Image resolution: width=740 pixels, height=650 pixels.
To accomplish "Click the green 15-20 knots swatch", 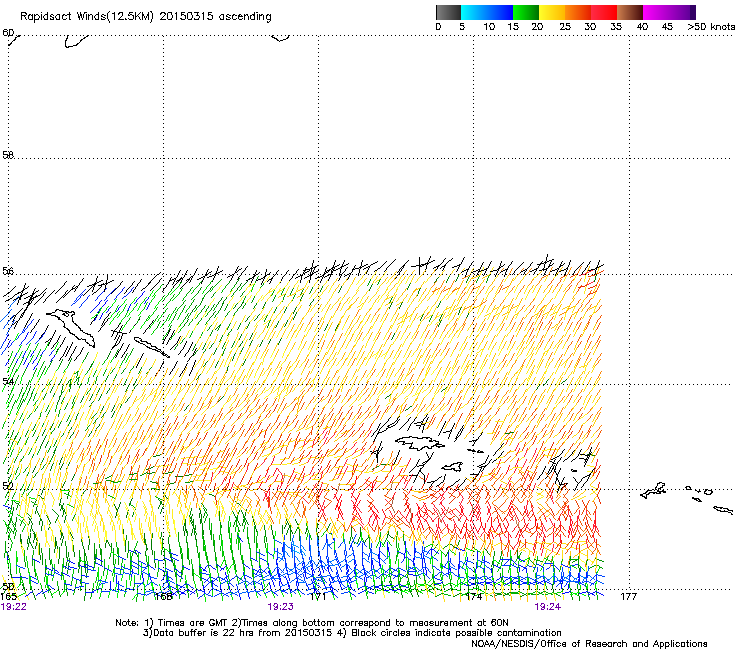I will click(526, 12).
